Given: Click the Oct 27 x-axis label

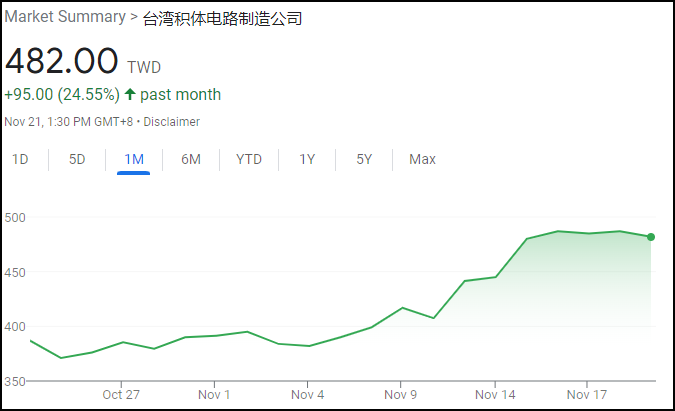Looking at the screenshot, I should (121, 395).
